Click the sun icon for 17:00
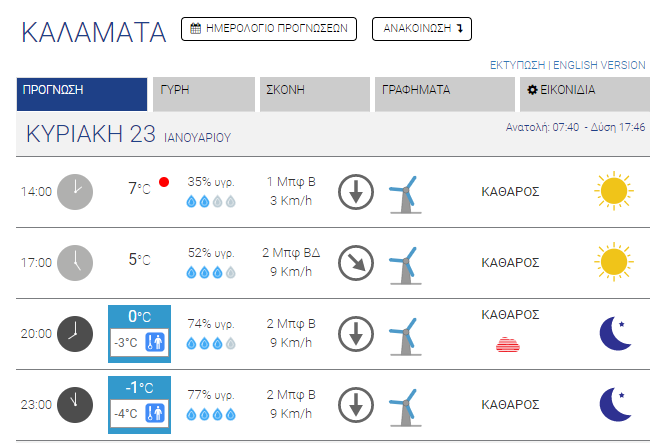 (x=612, y=262)
